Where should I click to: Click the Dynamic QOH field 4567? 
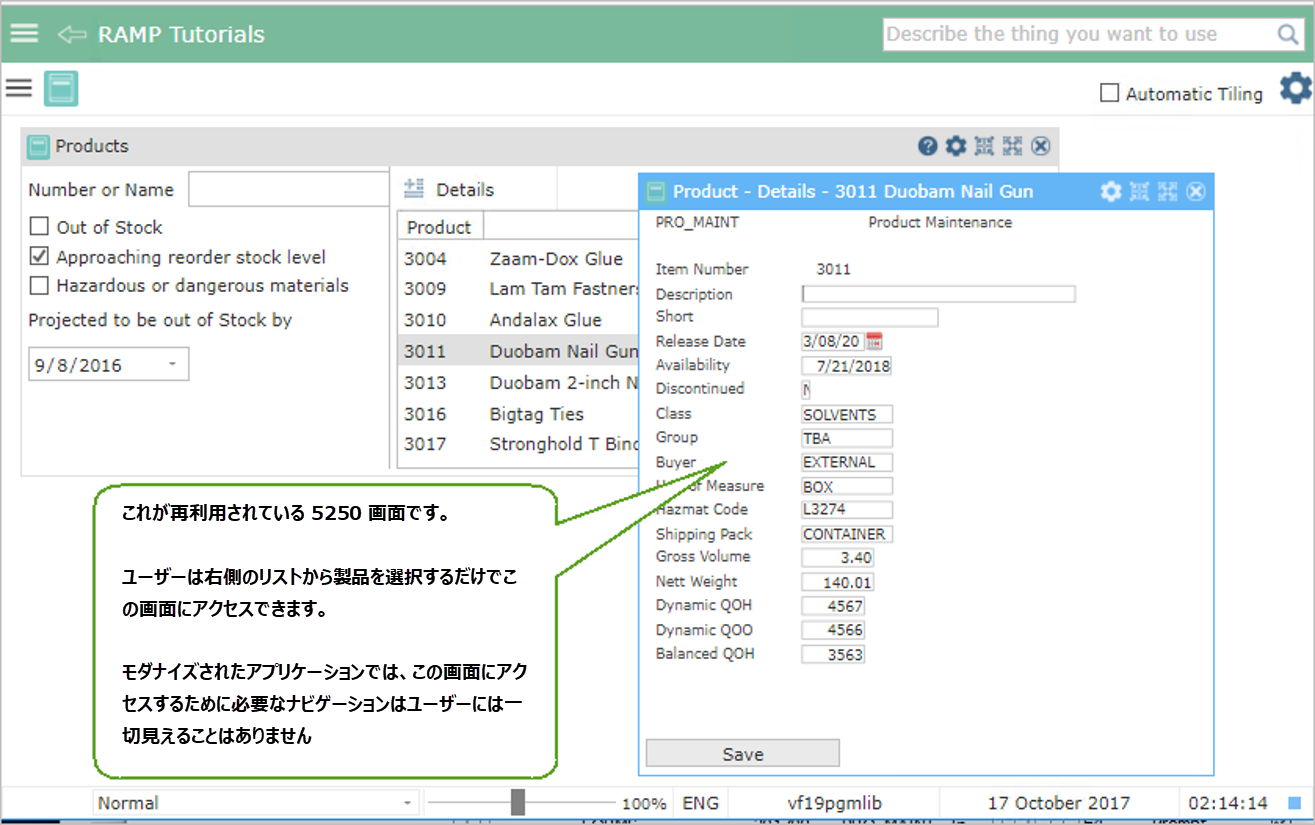(833, 606)
